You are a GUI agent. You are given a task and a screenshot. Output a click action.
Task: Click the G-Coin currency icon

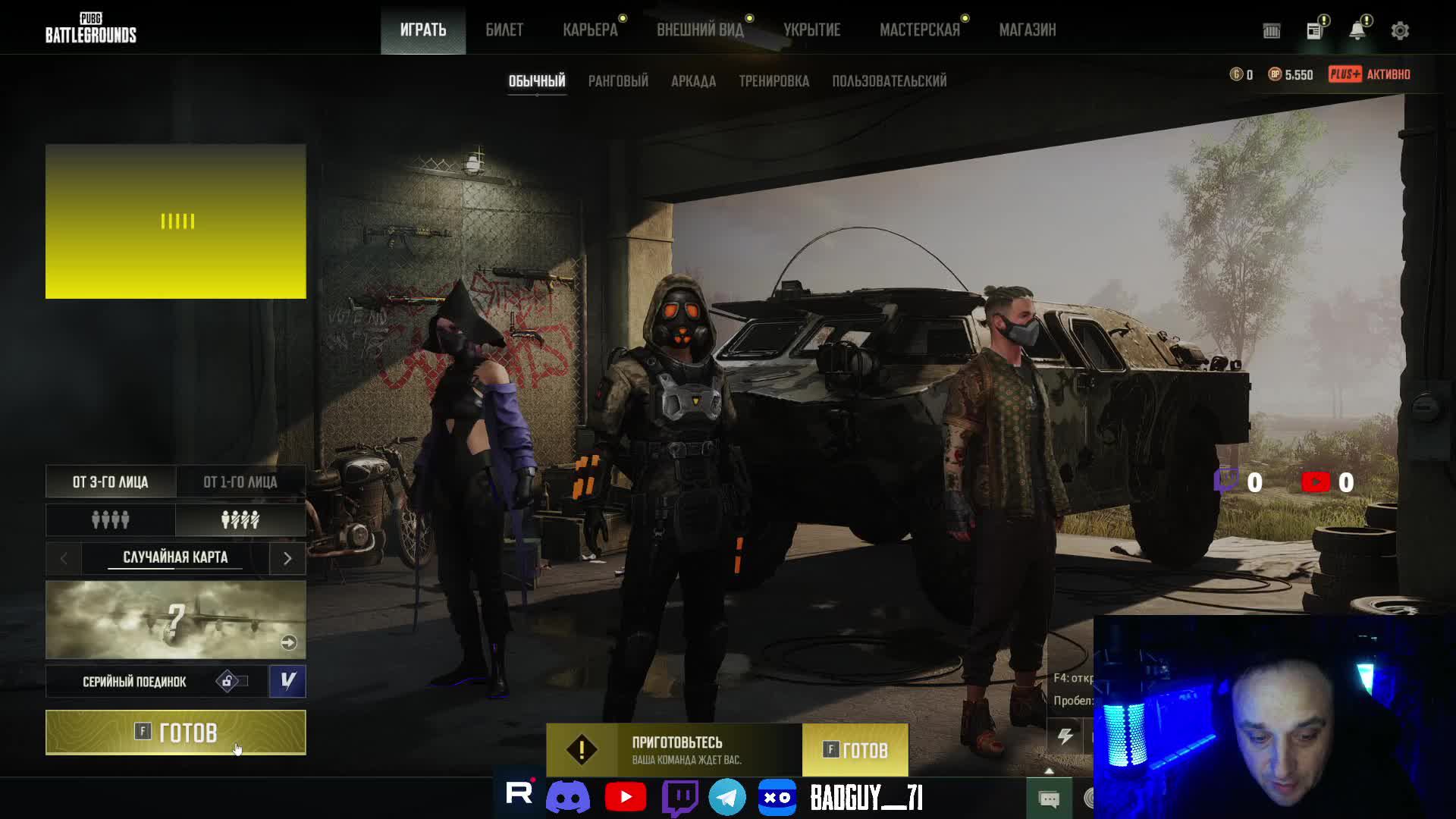pos(1236,74)
